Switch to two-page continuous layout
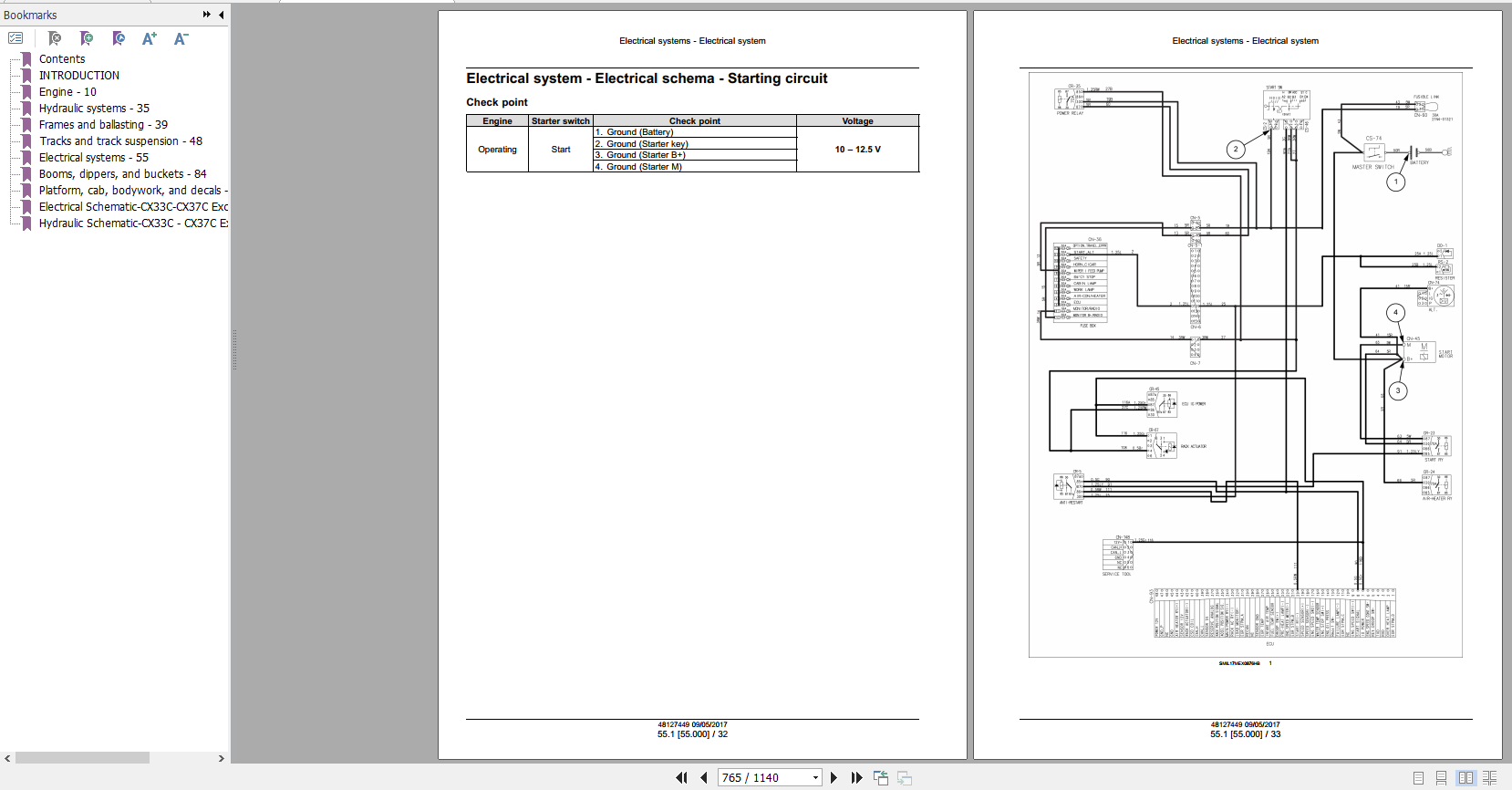Screen dimensions: 1512x790 1490,778
